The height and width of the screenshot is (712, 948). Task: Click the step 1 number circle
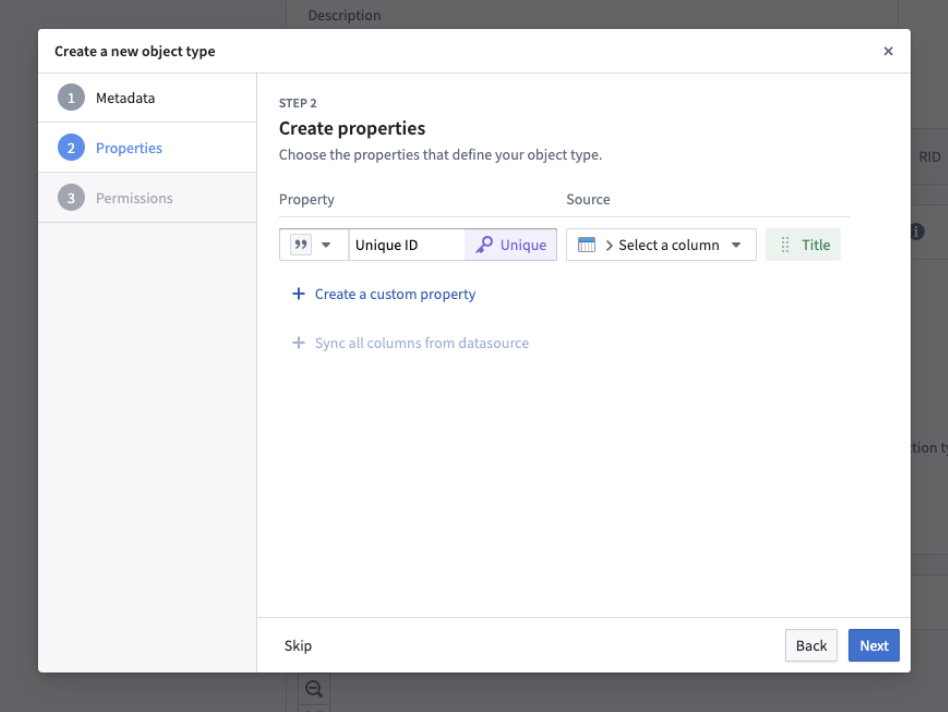(71, 98)
